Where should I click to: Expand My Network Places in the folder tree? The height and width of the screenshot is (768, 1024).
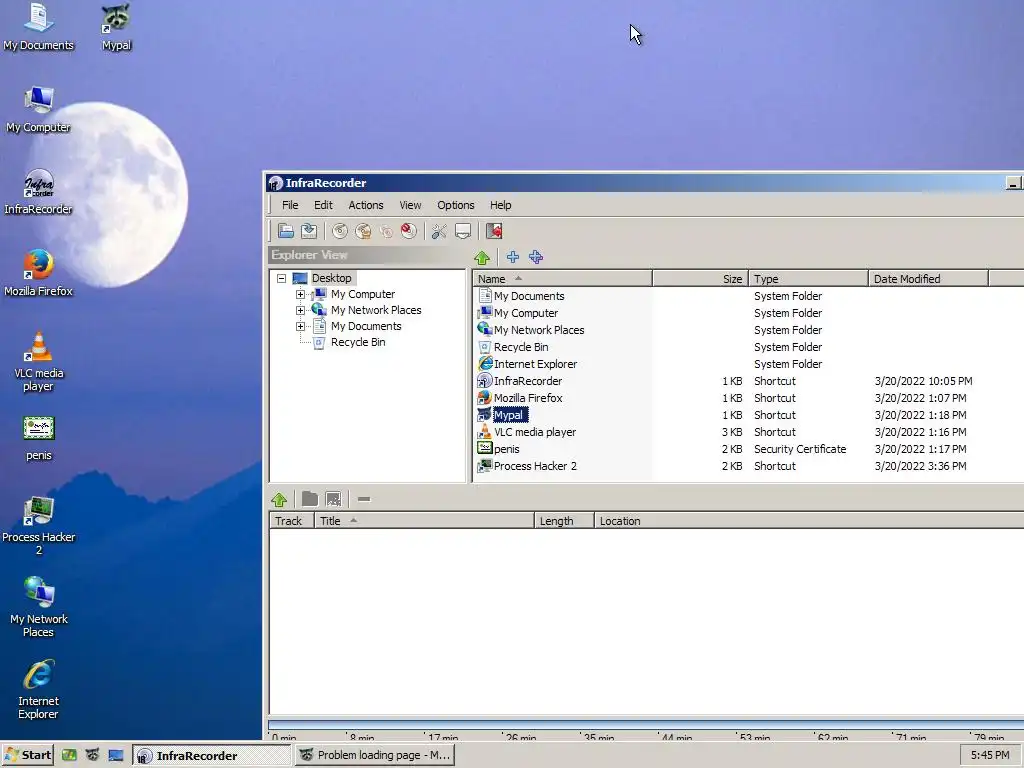click(300, 310)
